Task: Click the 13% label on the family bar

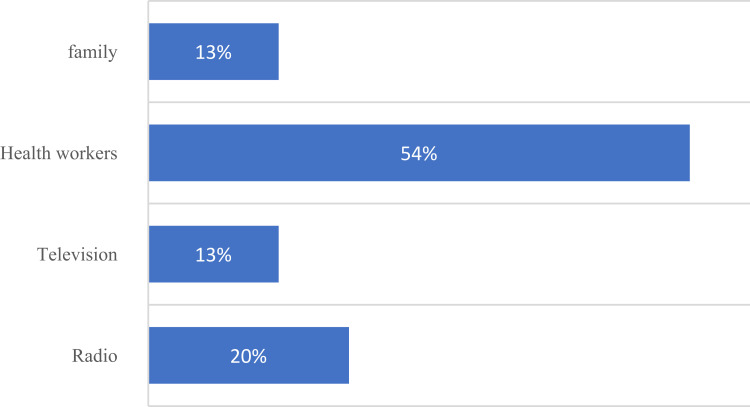Action: pyautogui.click(x=214, y=53)
